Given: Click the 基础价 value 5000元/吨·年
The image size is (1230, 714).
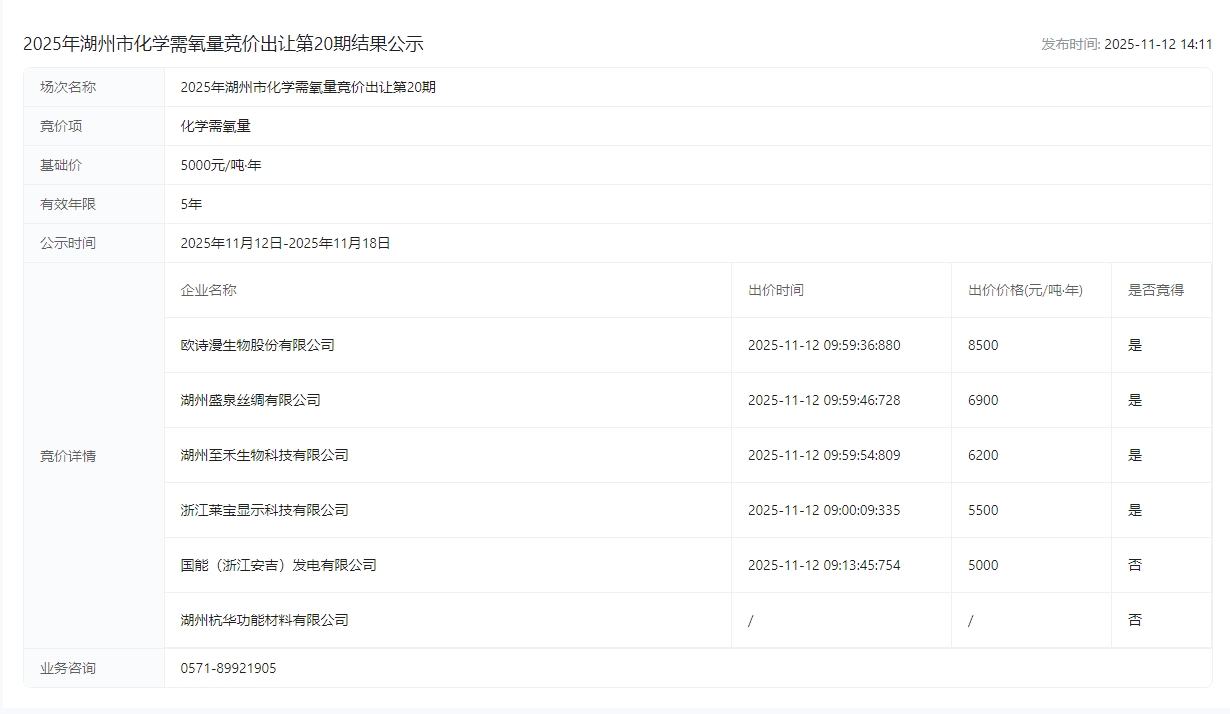Looking at the screenshot, I should [221, 165].
